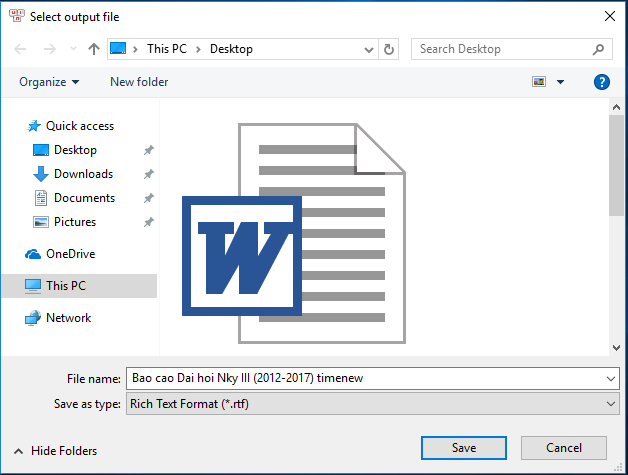Select Quick access in navigation pane

pos(70,126)
